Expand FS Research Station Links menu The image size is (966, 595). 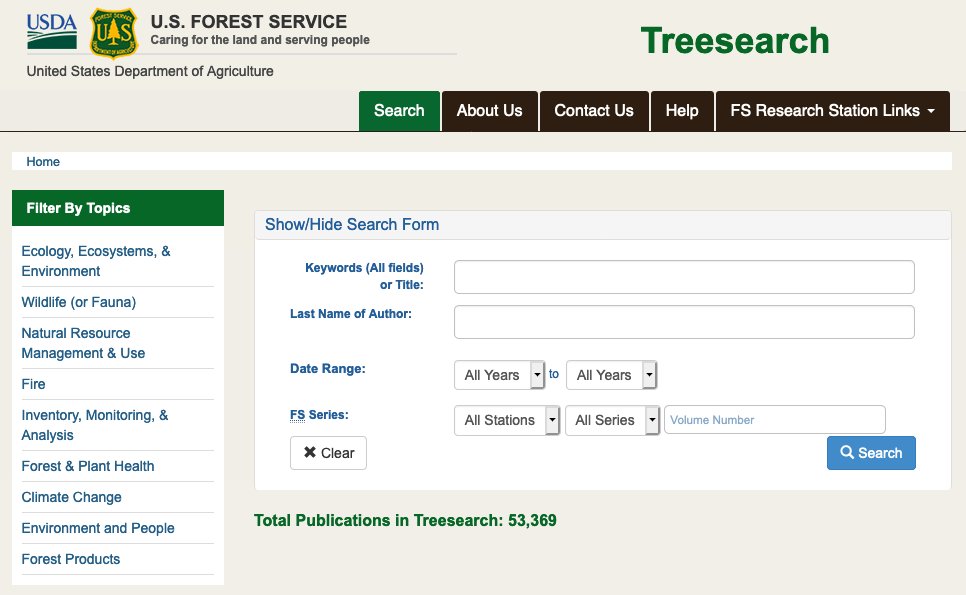coord(832,111)
